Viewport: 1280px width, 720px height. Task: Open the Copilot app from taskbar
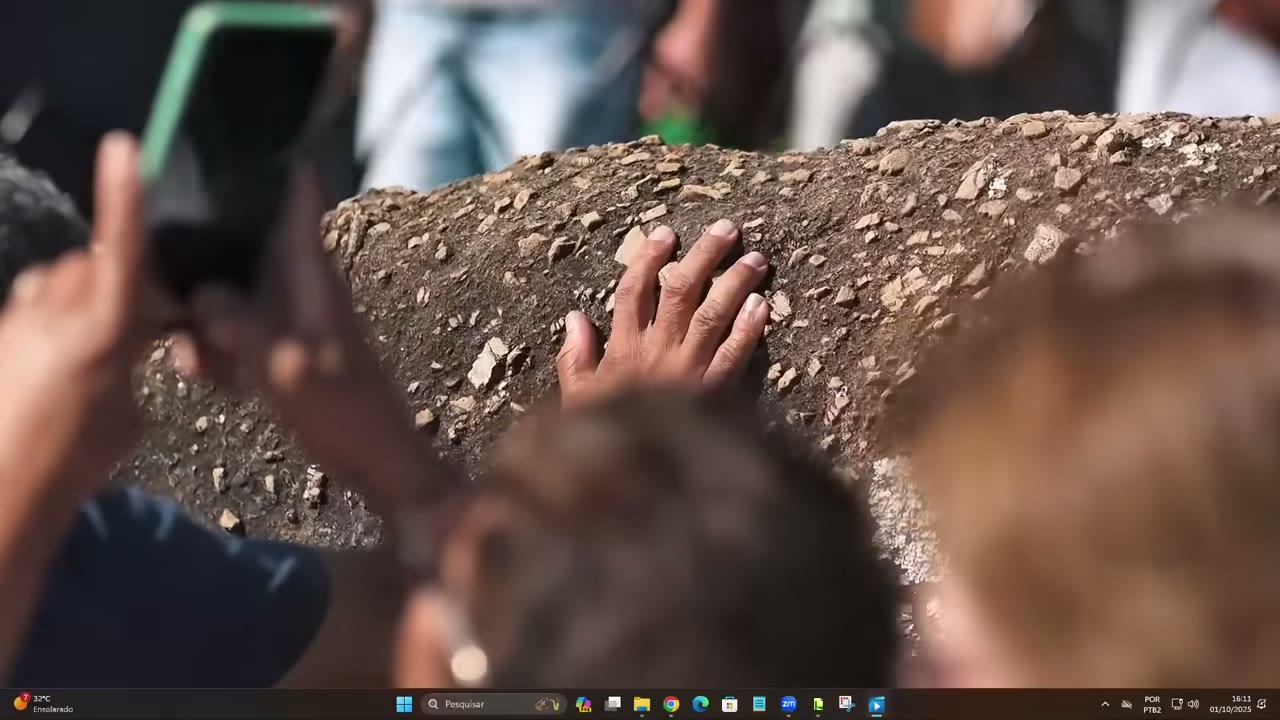584,704
